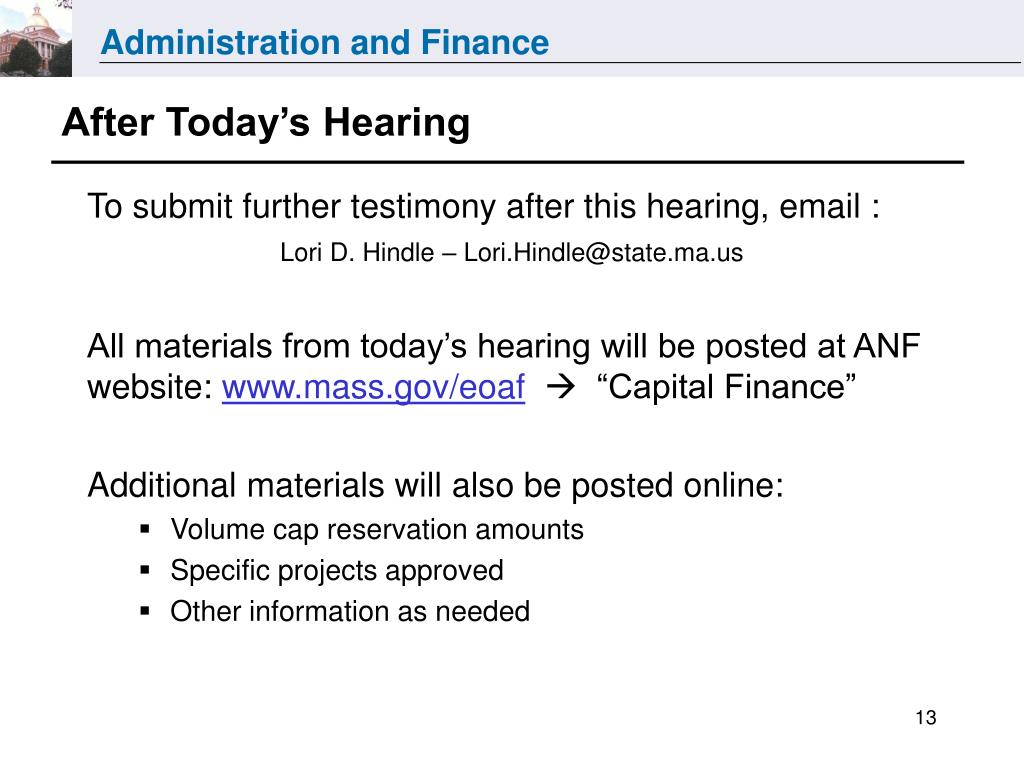The height and width of the screenshot is (768, 1024).
Task: Select the Volume cap reservation amounts bullet
Action: pyautogui.click(x=377, y=530)
